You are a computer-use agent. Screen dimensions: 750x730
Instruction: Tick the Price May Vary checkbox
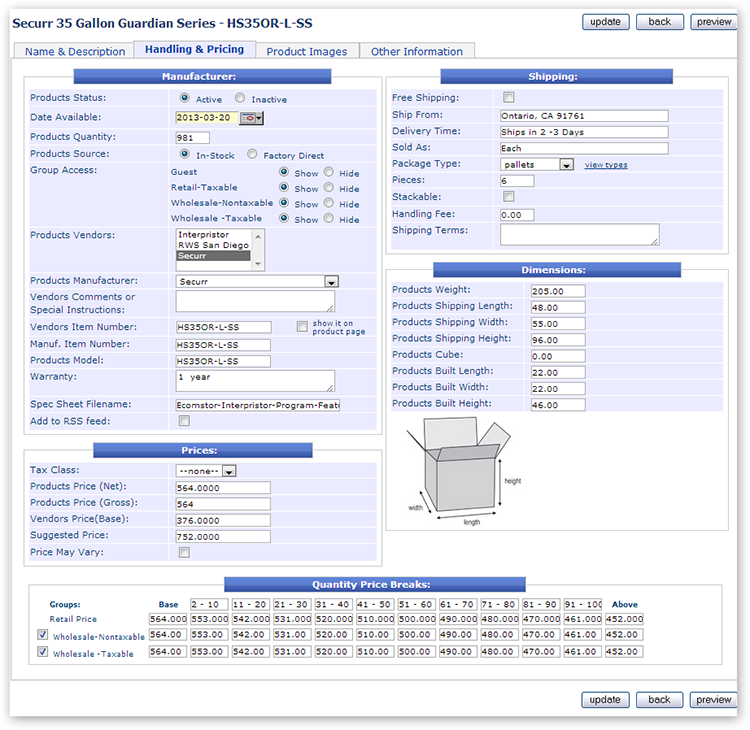pos(184,553)
